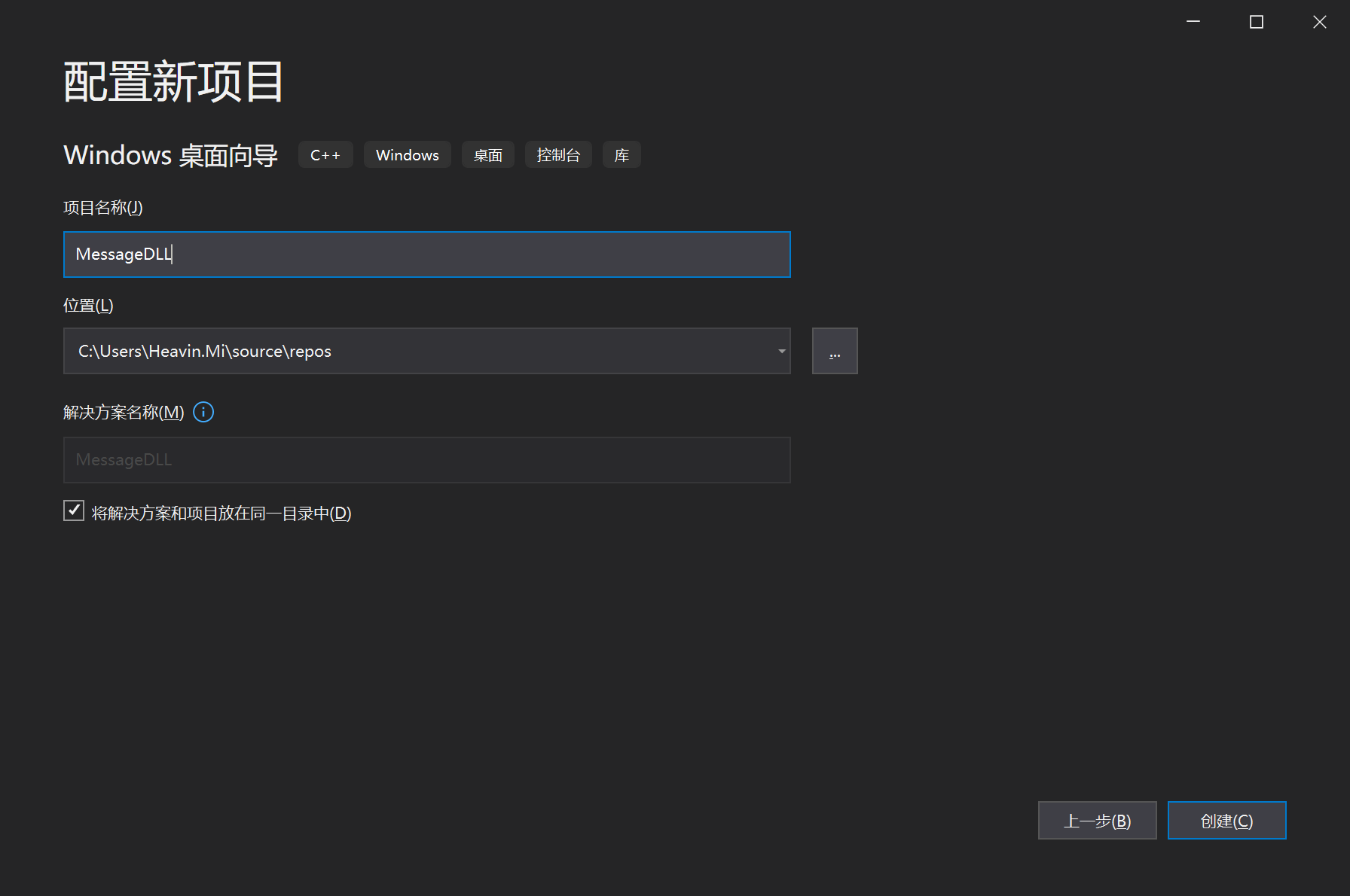The width and height of the screenshot is (1350, 896).
Task: Click the 解决方案名称(M) label
Action: click(124, 413)
